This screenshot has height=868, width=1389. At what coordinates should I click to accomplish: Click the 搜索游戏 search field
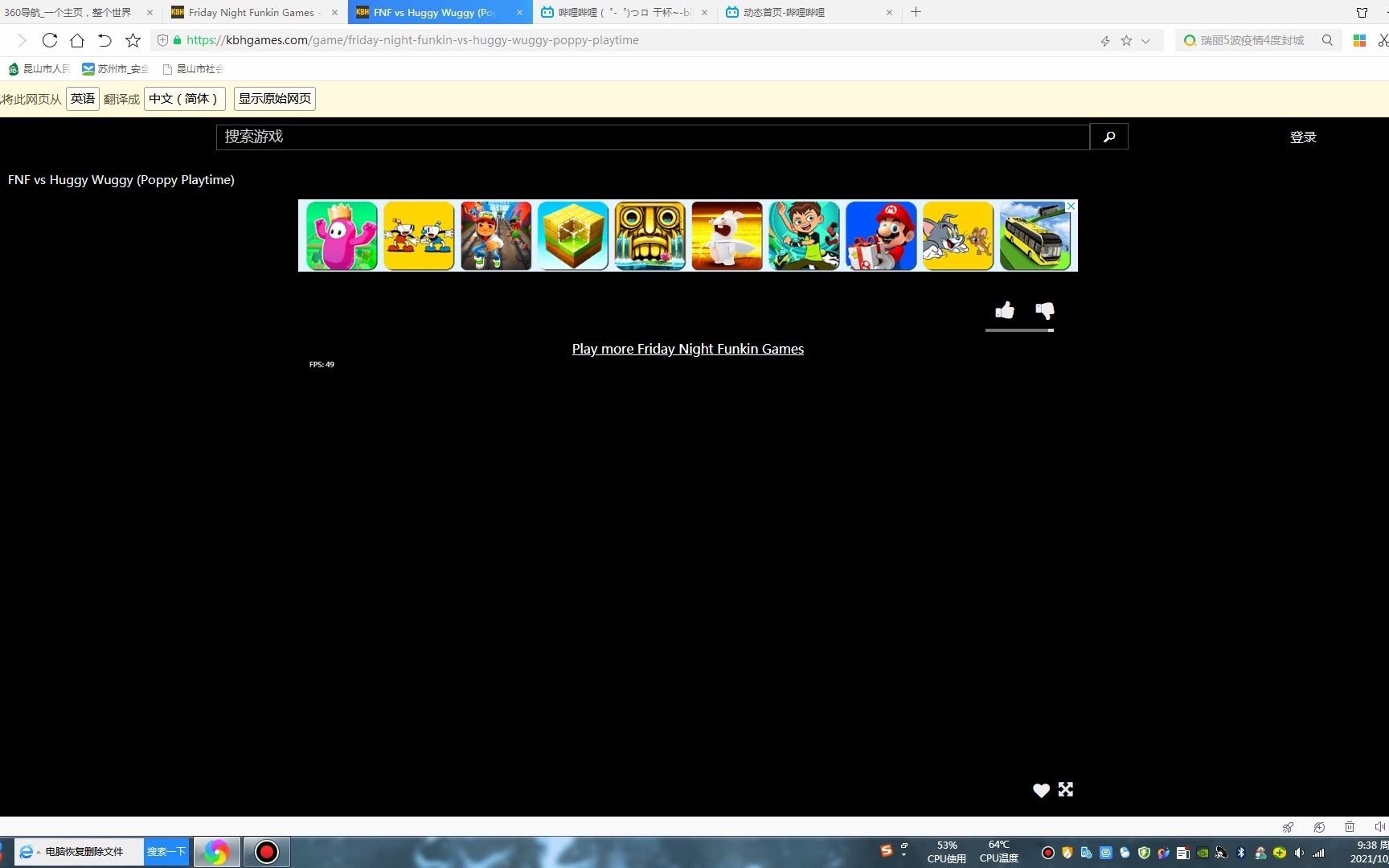pos(653,137)
